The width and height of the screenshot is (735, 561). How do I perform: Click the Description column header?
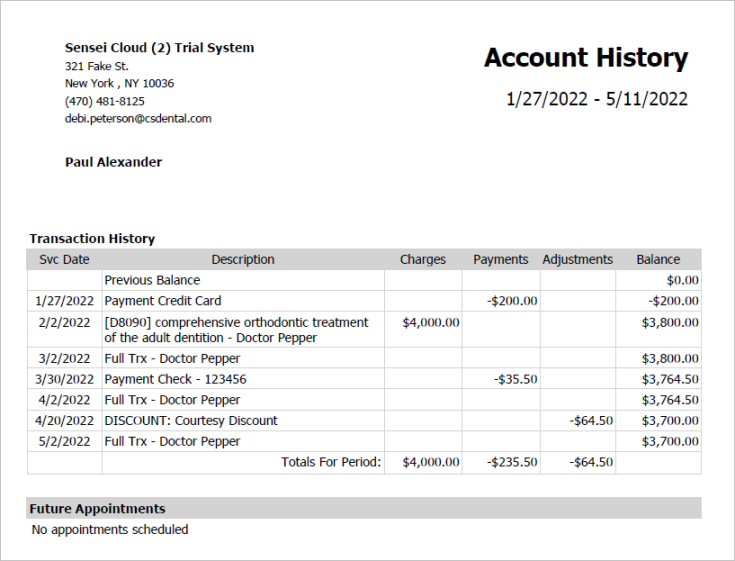click(243, 259)
